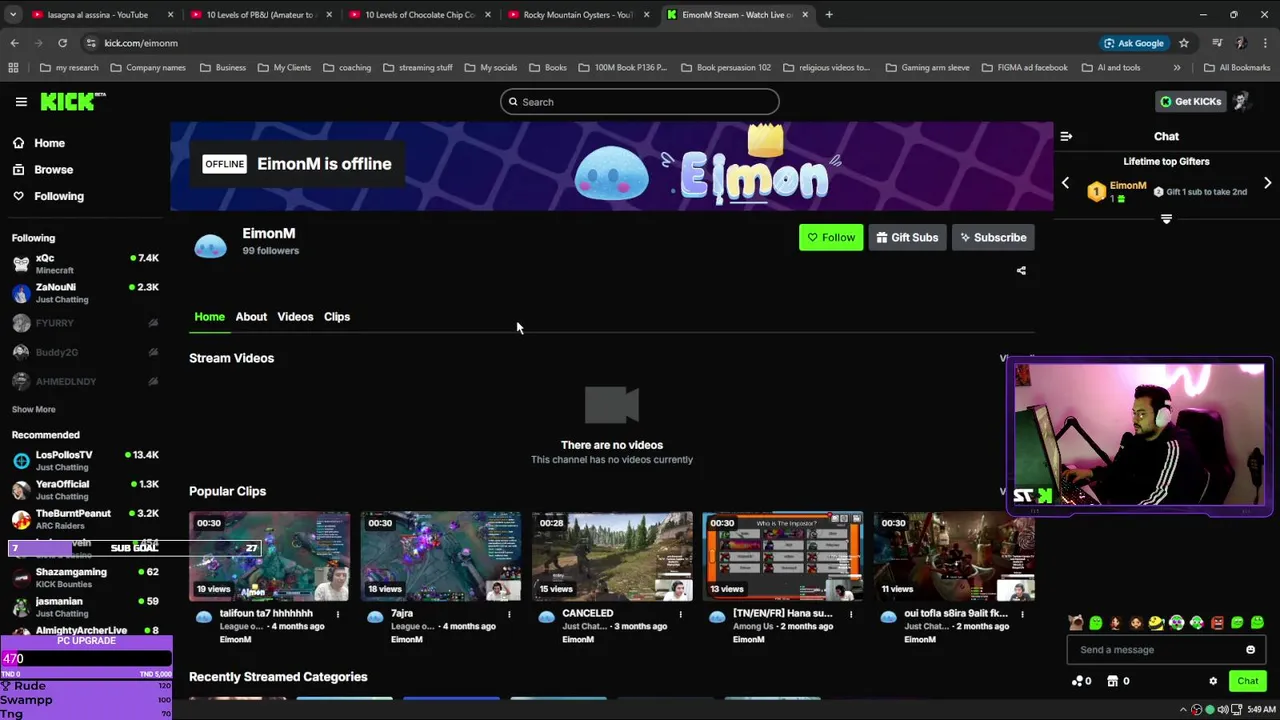Click the Gift Subs button
1280x720 pixels.
(x=907, y=238)
